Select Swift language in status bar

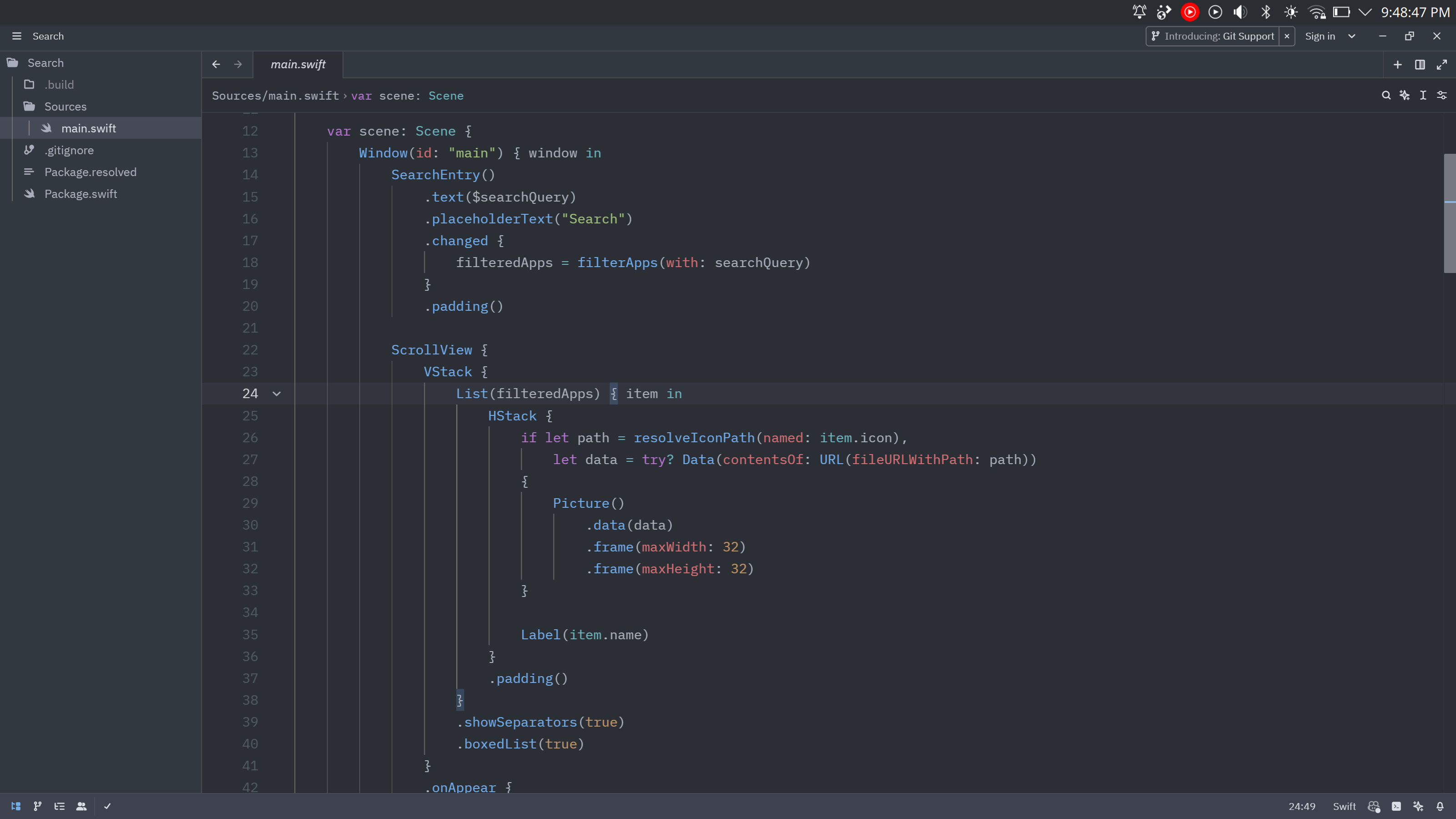point(1344,806)
